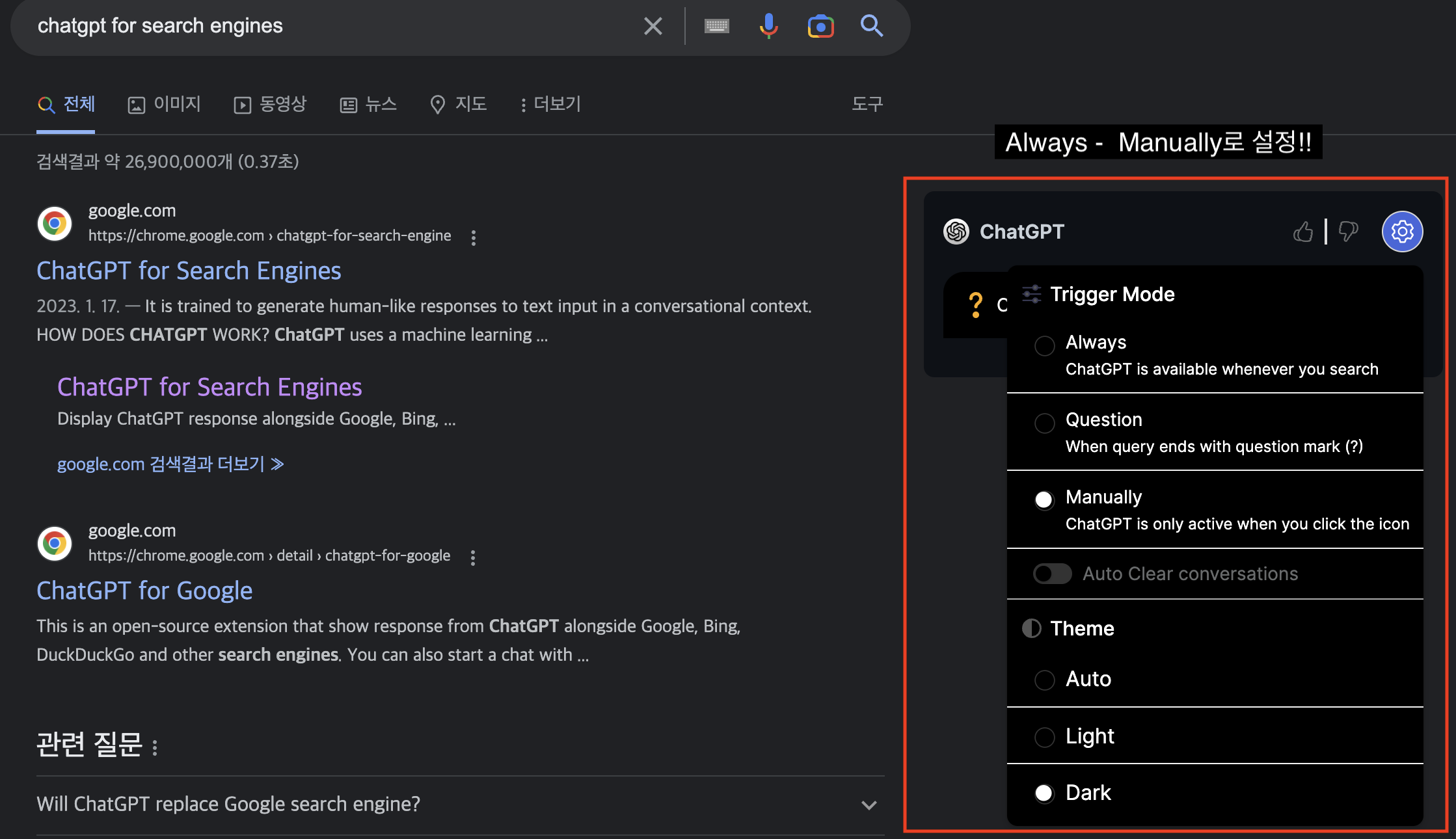This screenshot has height=839, width=1456.
Task: Open purple ChatGPT for Search Engines sublink
Action: click(209, 387)
